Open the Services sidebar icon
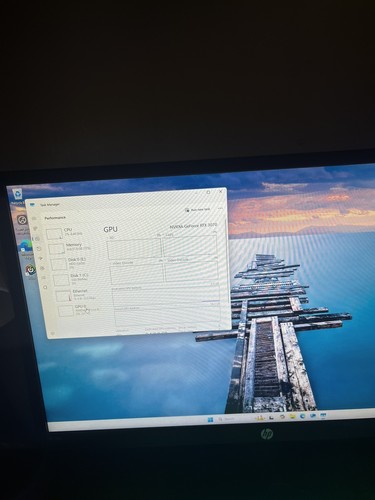375x500 pixels. tap(45, 287)
